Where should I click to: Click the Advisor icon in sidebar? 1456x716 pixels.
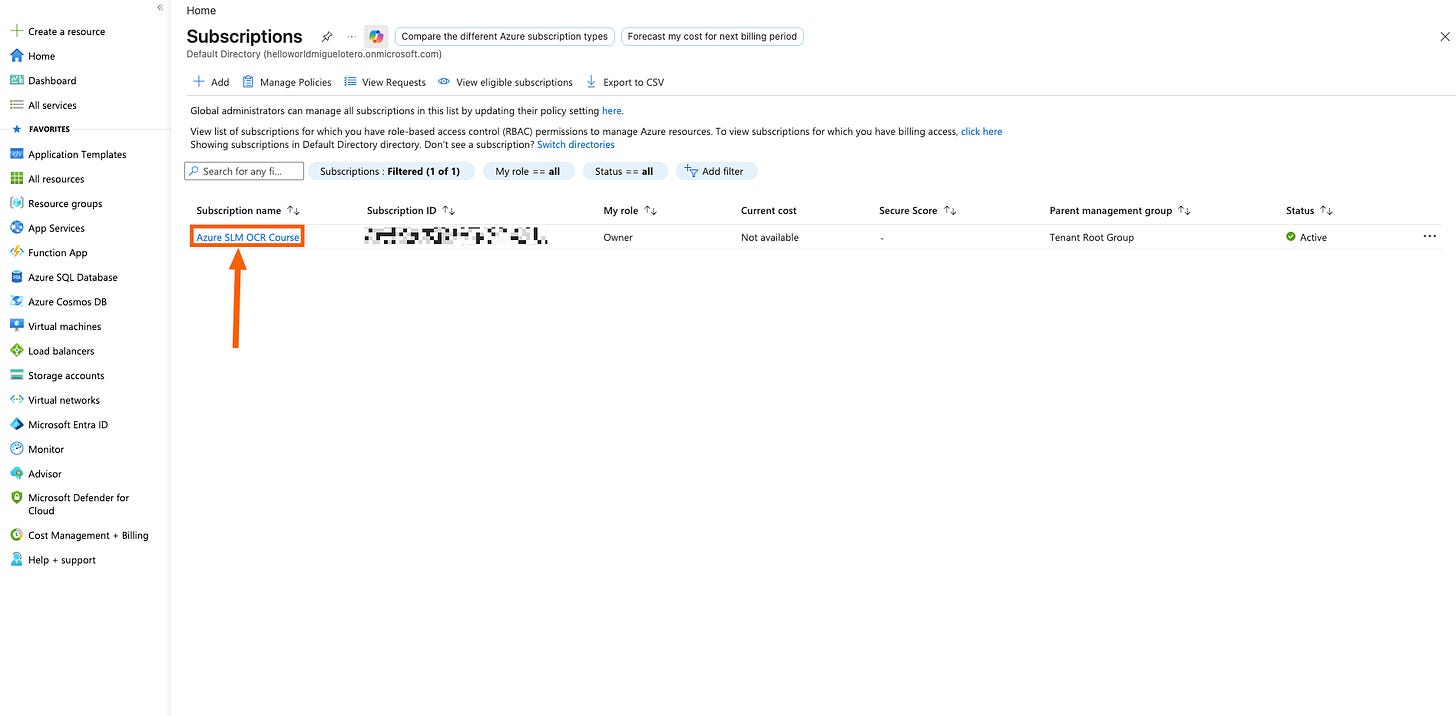[x=16, y=473]
